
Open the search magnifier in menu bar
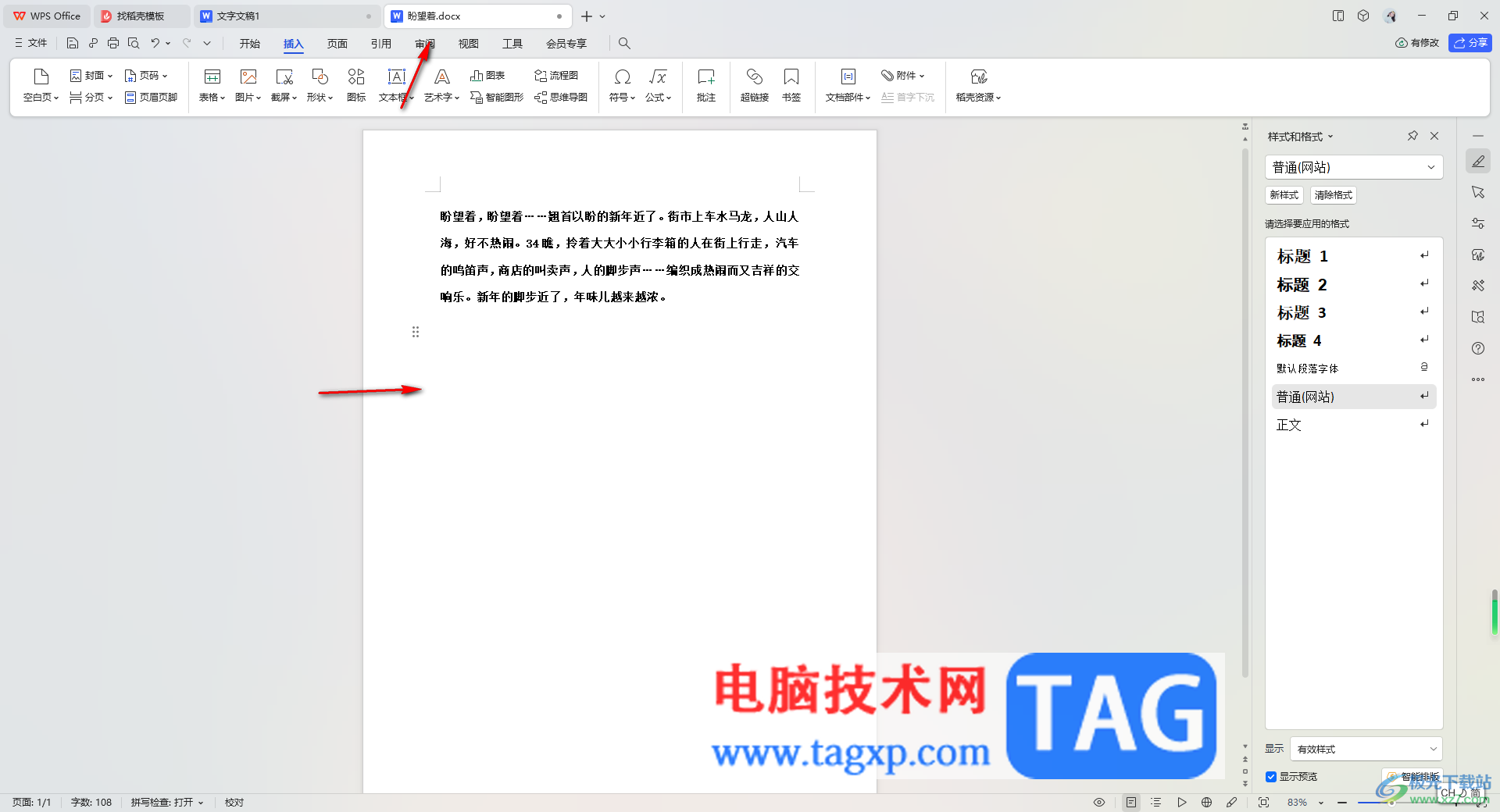[x=624, y=44]
